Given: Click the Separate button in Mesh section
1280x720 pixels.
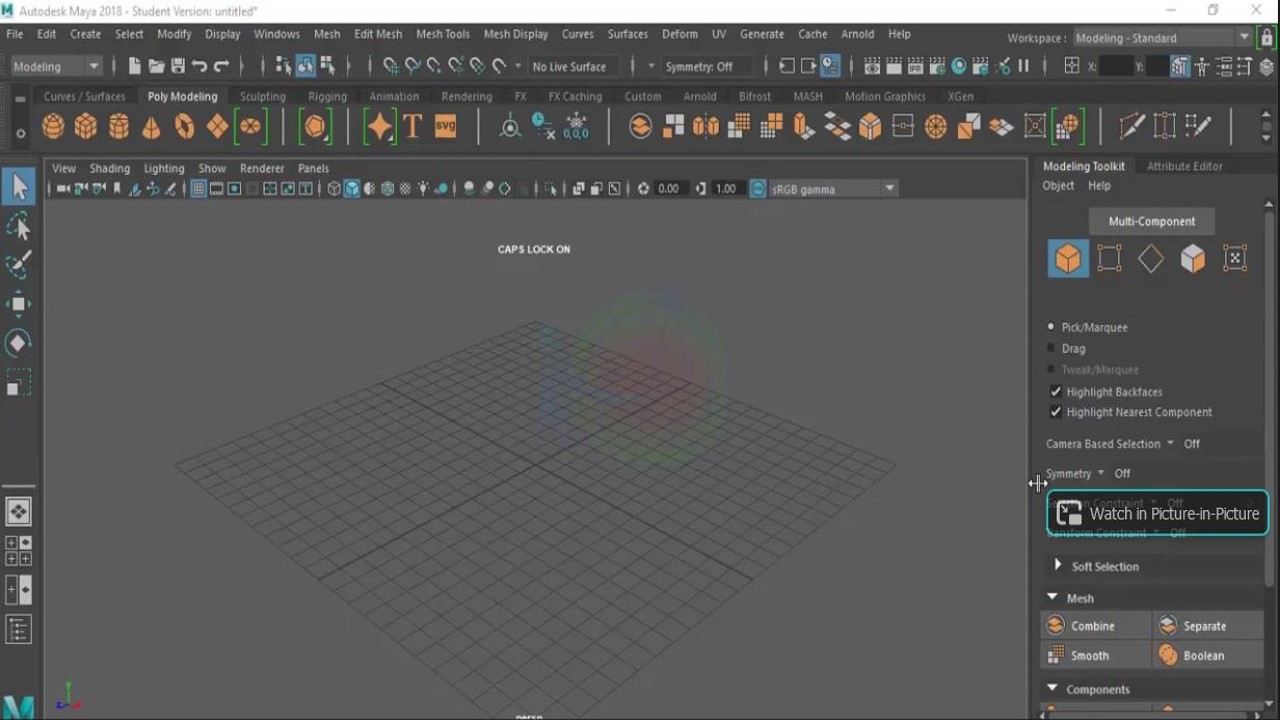Looking at the screenshot, I should coord(1204,625).
